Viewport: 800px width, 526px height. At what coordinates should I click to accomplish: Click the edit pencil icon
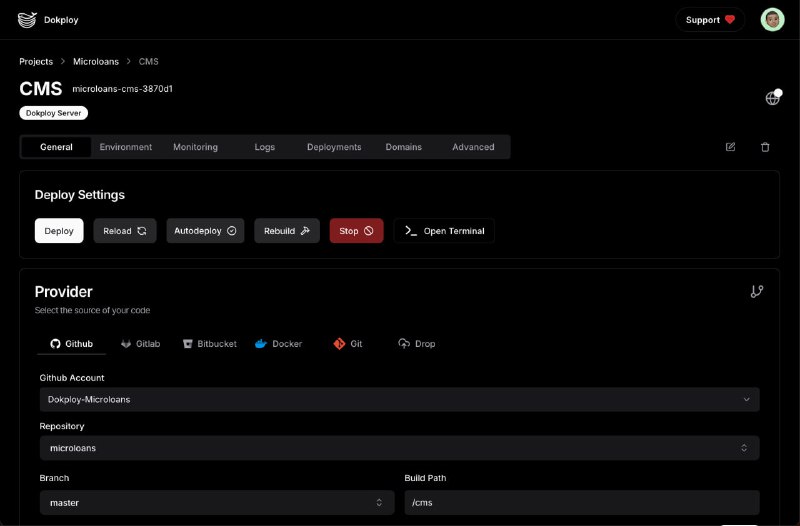point(730,147)
